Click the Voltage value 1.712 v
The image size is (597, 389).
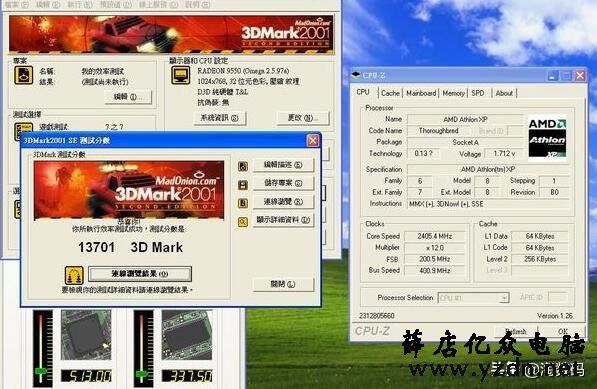click(x=504, y=153)
